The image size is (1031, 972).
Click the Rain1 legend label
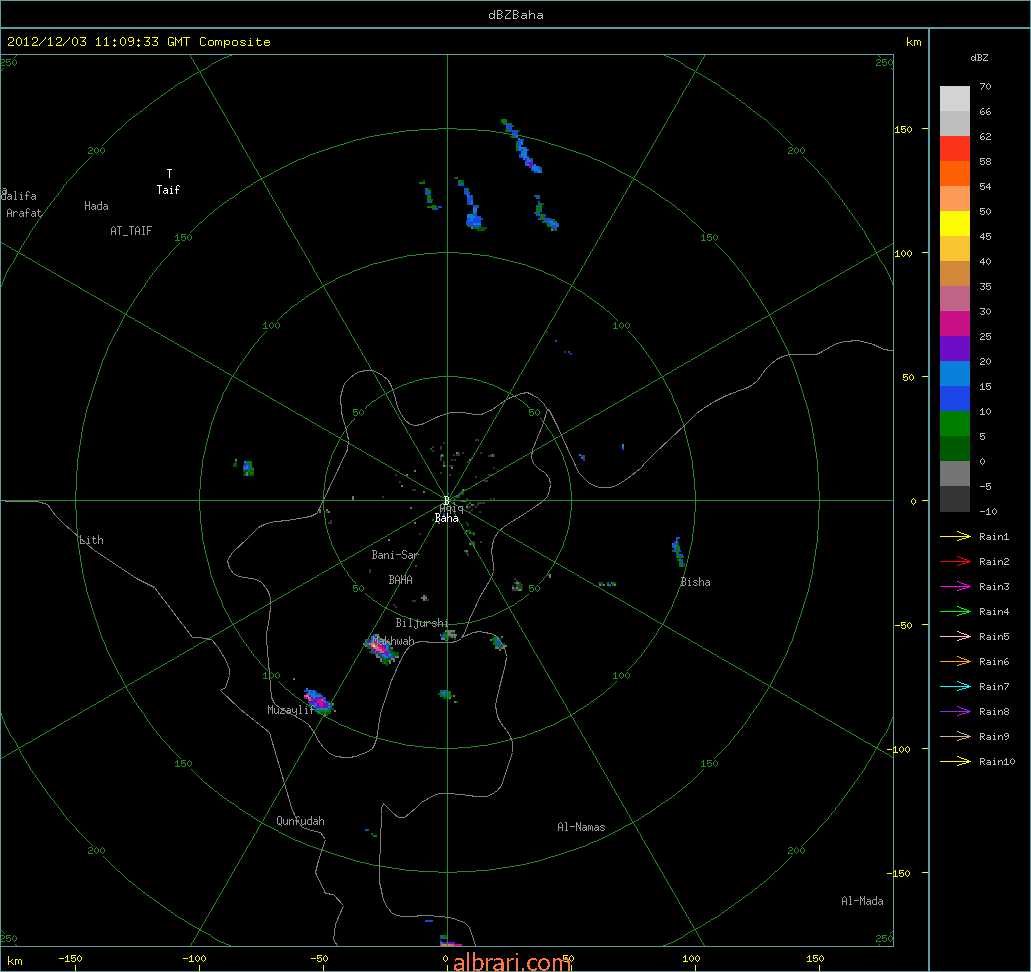pos(994,537)
